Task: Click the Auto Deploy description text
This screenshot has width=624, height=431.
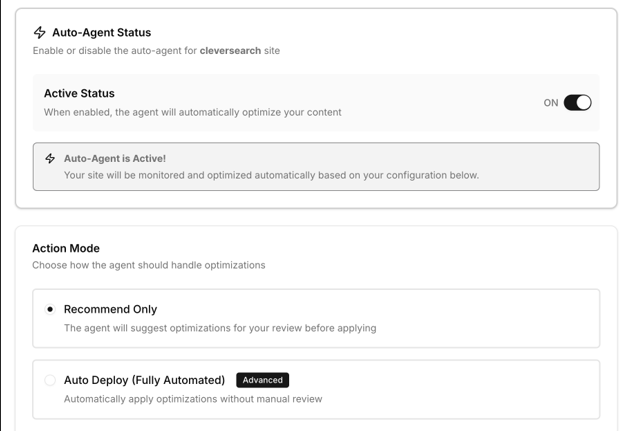Action: pos(193,399)
